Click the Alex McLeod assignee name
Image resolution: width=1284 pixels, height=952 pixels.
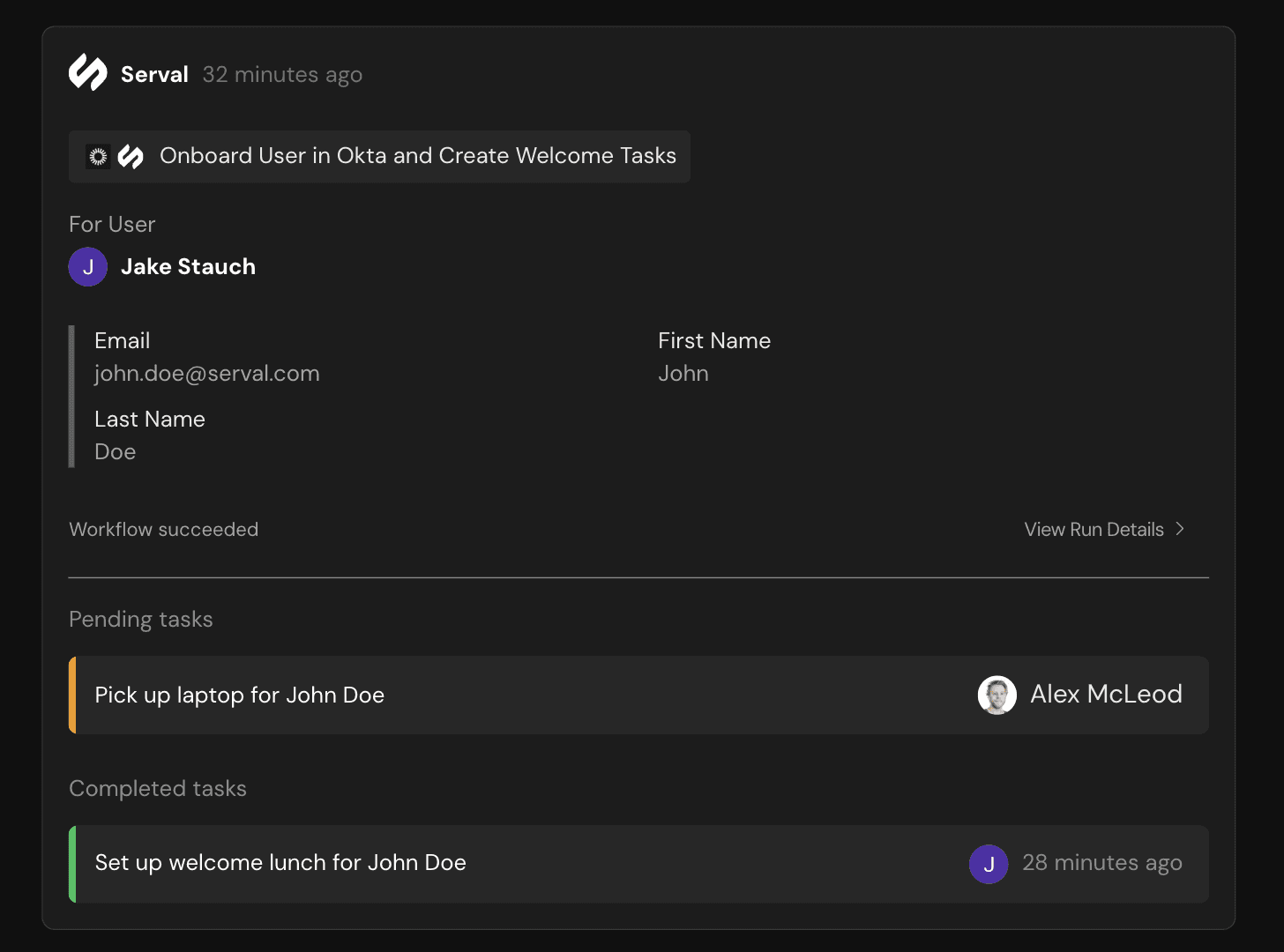click(x=1106, y=695)
